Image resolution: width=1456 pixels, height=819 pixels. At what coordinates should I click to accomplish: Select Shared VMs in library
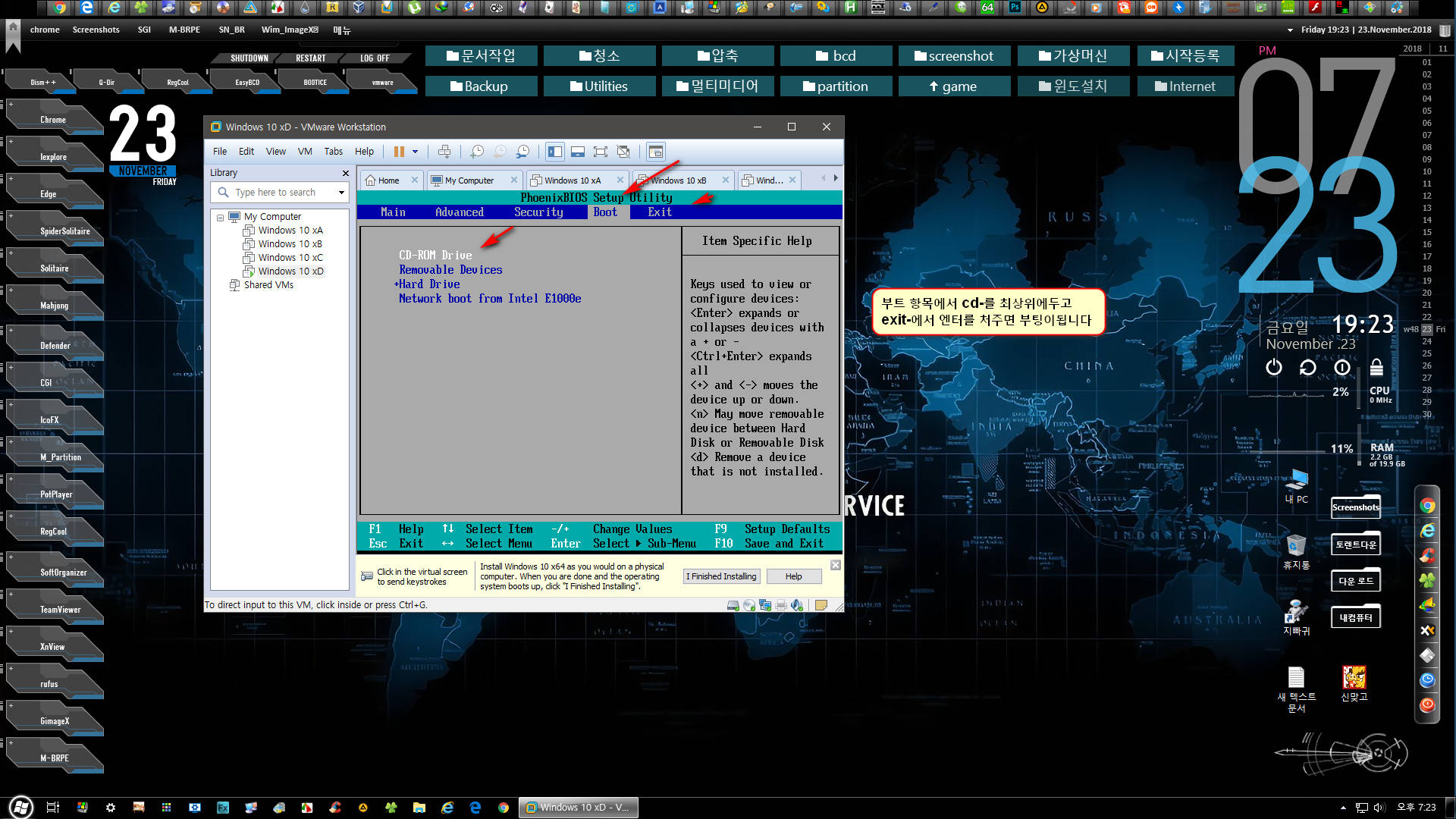[x=268, y=285]
